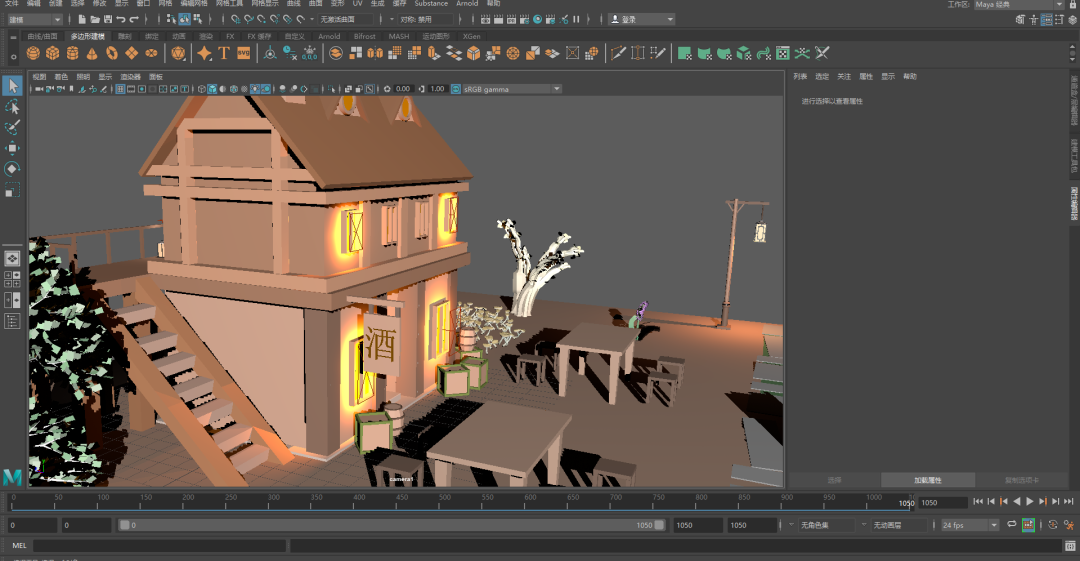Open the 对称: 禁用 symmetry dropdown
Viewport: 1080px width, 561px height.
point(426,19)
